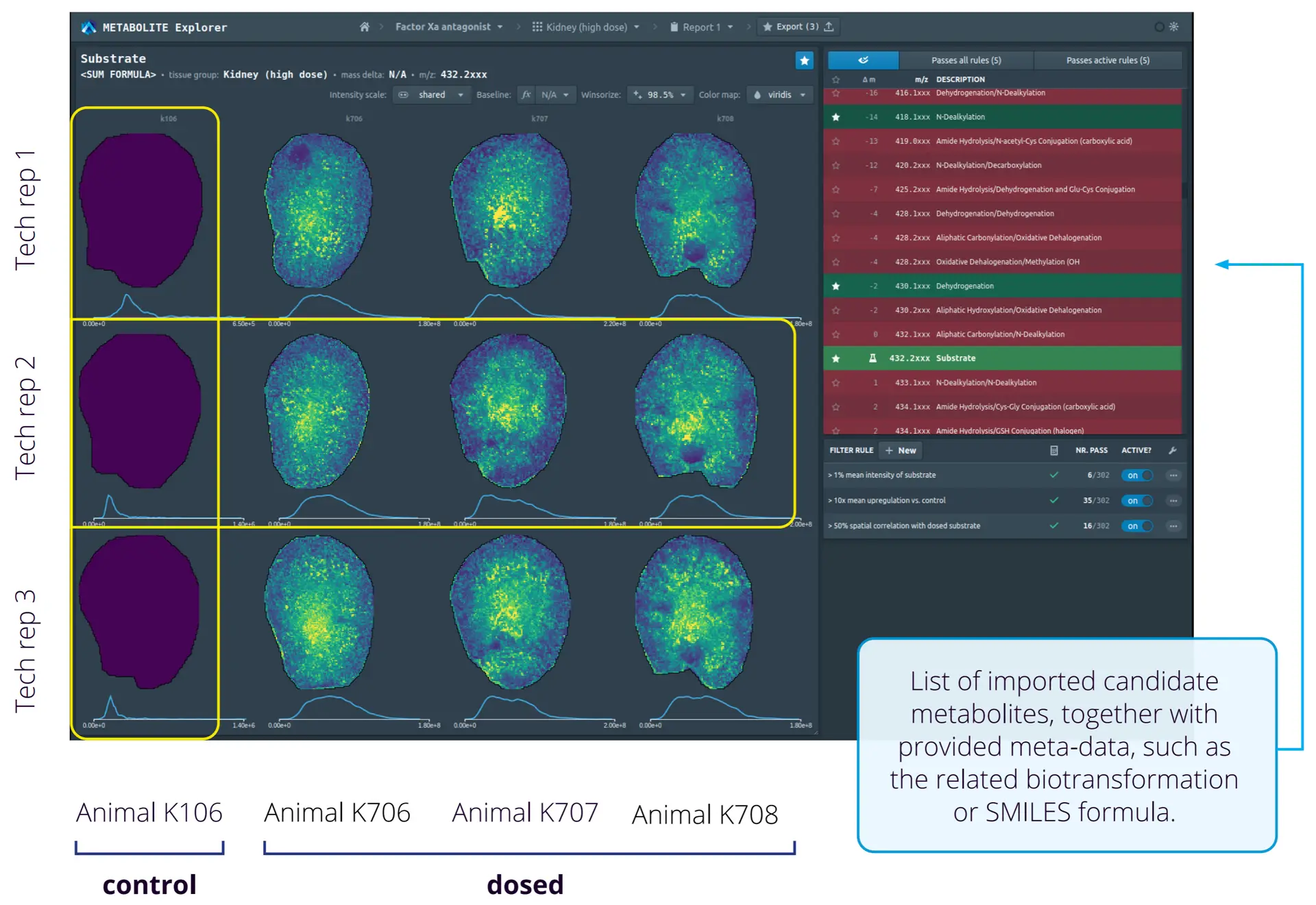Click the wrench icon in filter rules
The height and width of the screenshot is (905, 1316).
click(1172, 450)
